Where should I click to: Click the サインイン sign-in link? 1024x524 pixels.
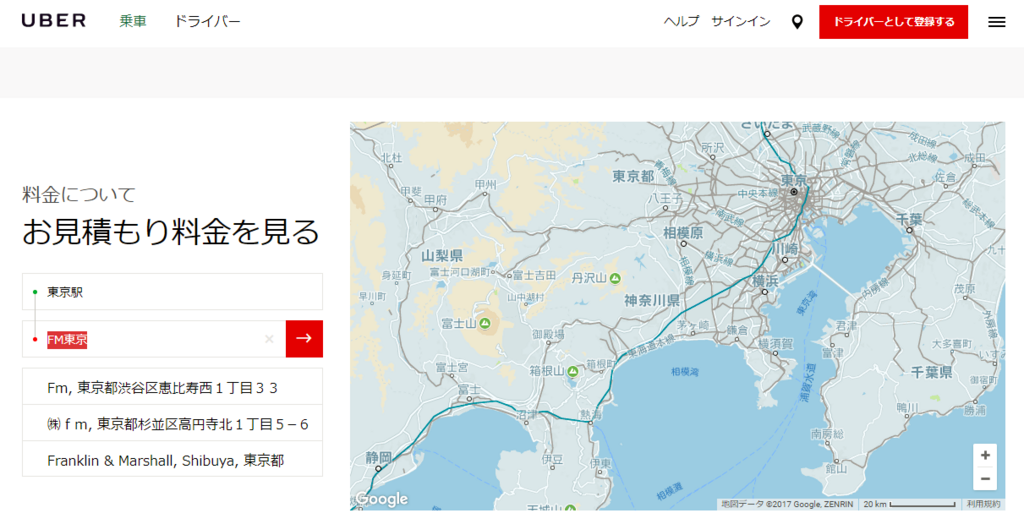[x=741, y=22]
